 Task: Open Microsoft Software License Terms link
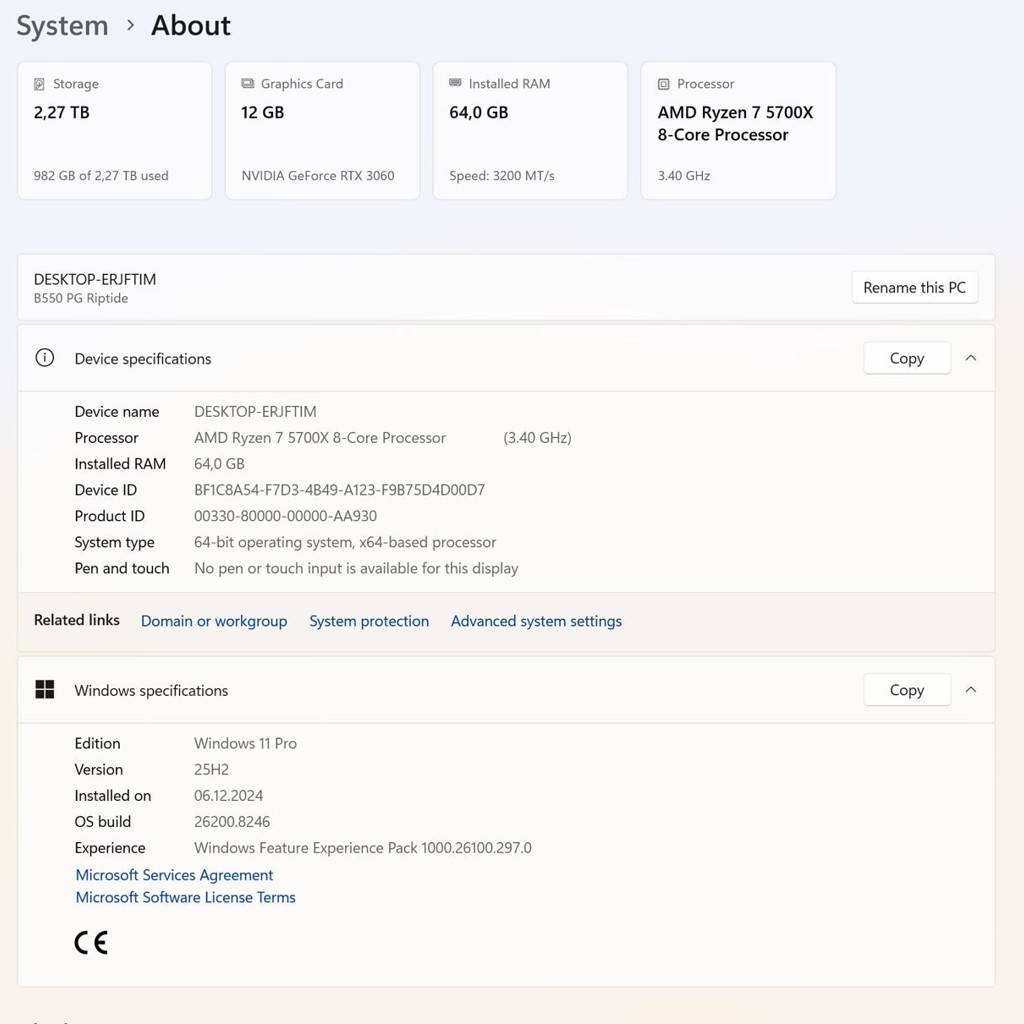pyautogui.click(x=185, y=897)
